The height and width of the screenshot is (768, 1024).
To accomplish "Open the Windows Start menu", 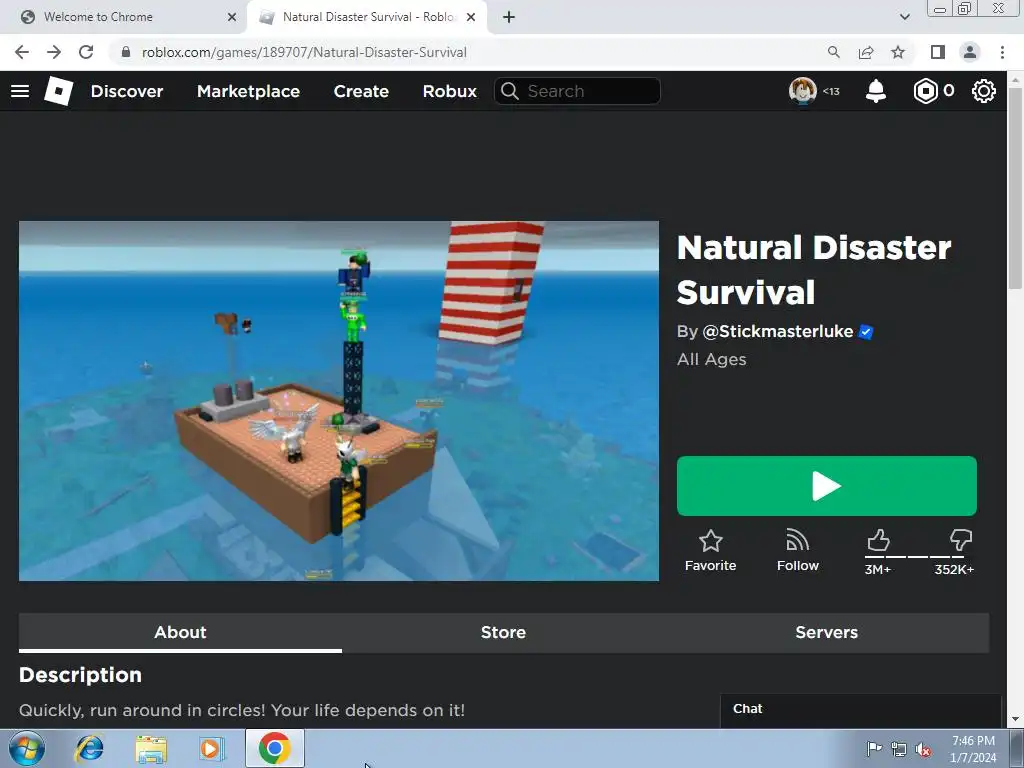I will 27,748.
